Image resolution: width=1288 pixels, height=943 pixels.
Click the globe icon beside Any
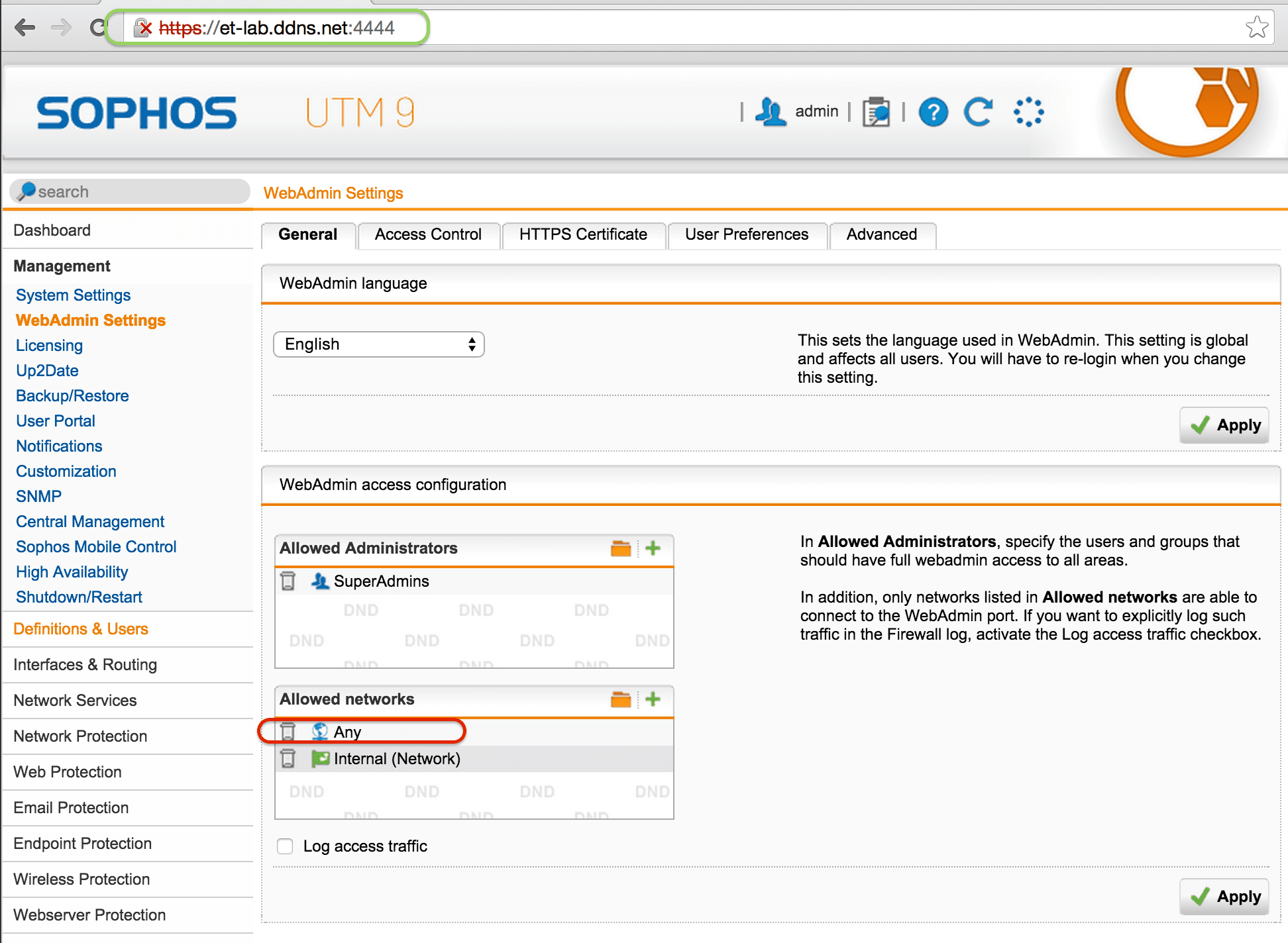(x=320, y=732)
